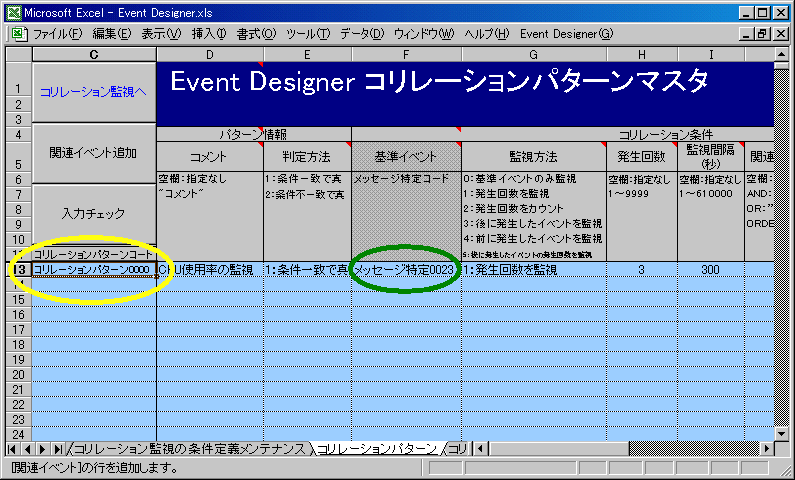Go to previous sheet tab arrow
The image size is (795, 480).
pyautogui.click(x=27, y=449)
